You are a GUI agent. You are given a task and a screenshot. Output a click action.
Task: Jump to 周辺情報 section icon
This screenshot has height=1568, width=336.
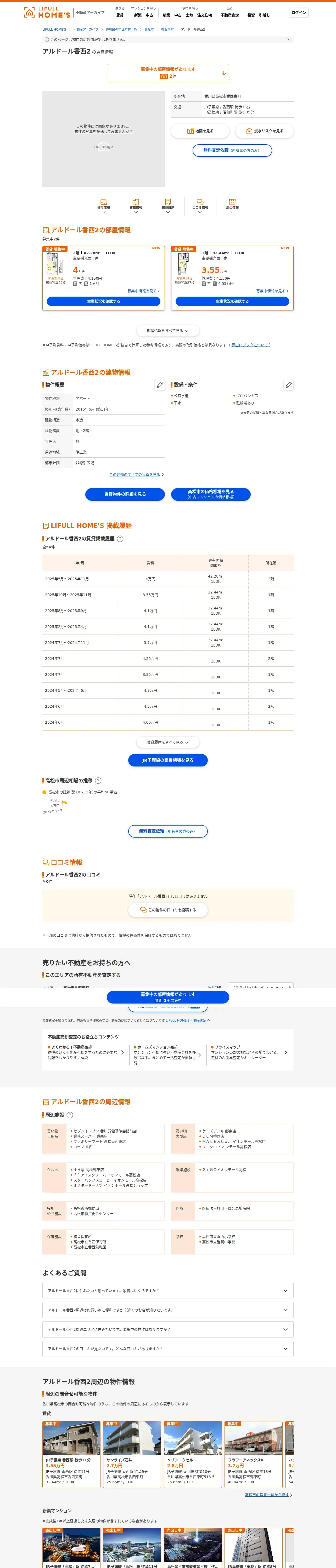pos(232,202)
